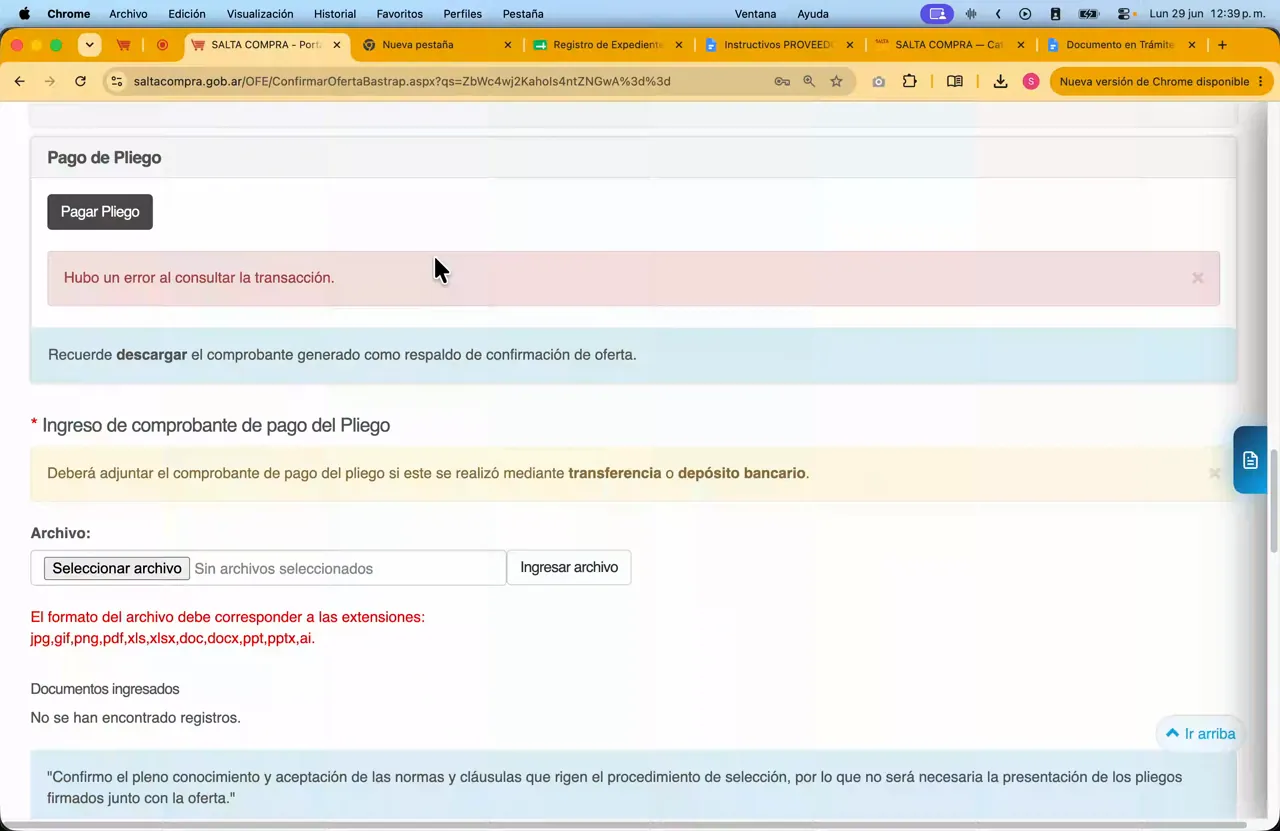Screen dimensions: 1280x831
Task: Bookmark this page with star icon
Action: coord(836,81)
